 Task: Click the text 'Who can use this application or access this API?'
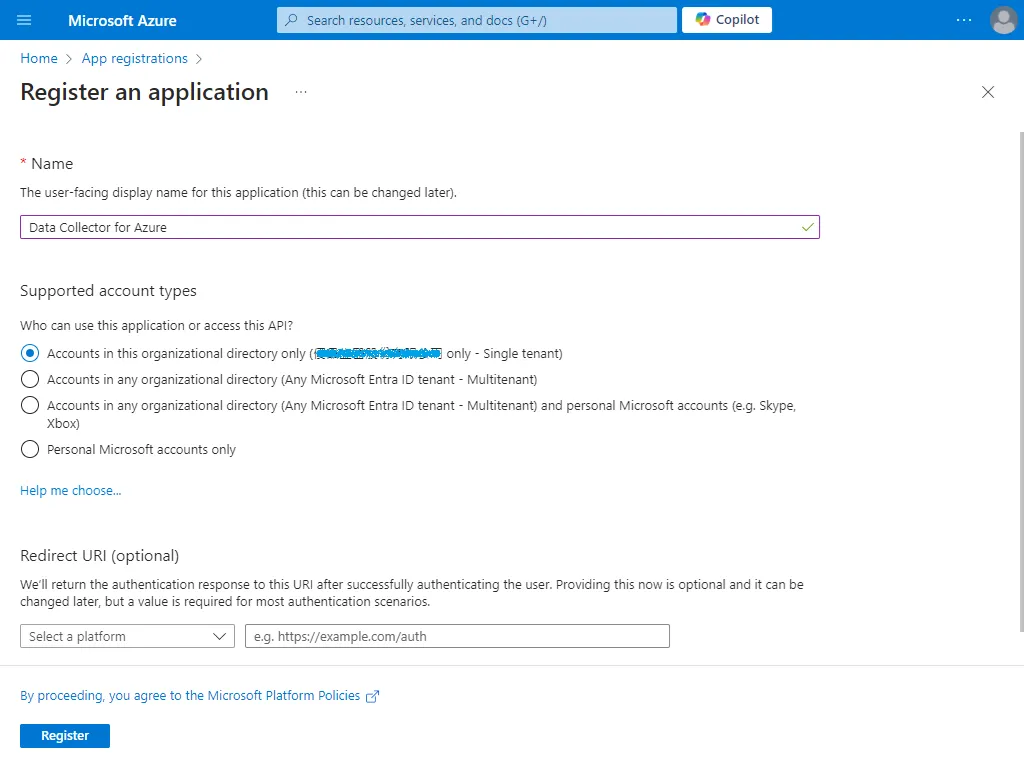pos(157,325)
